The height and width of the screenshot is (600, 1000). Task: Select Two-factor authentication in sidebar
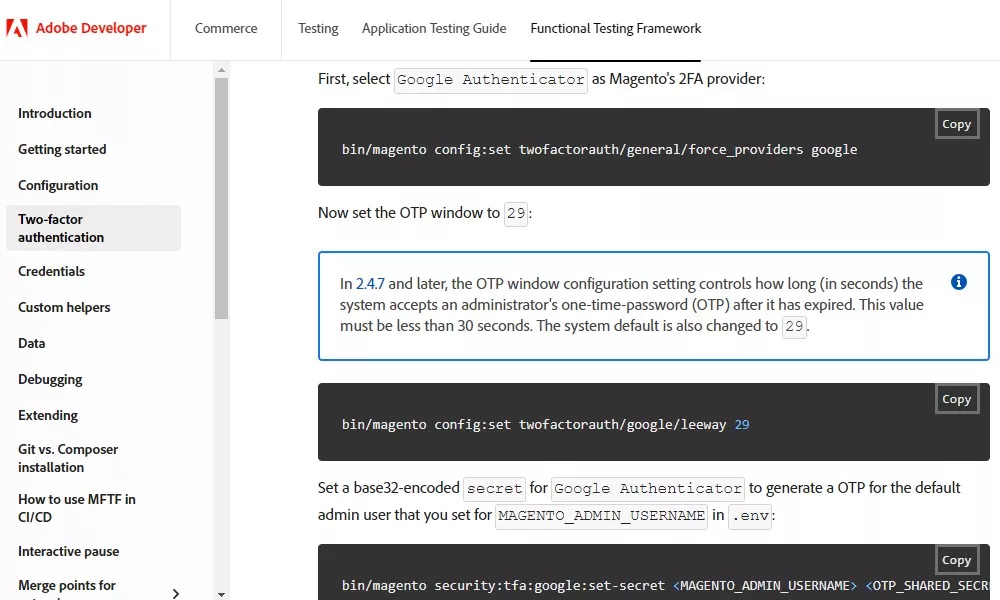click(x=61, y=228)
